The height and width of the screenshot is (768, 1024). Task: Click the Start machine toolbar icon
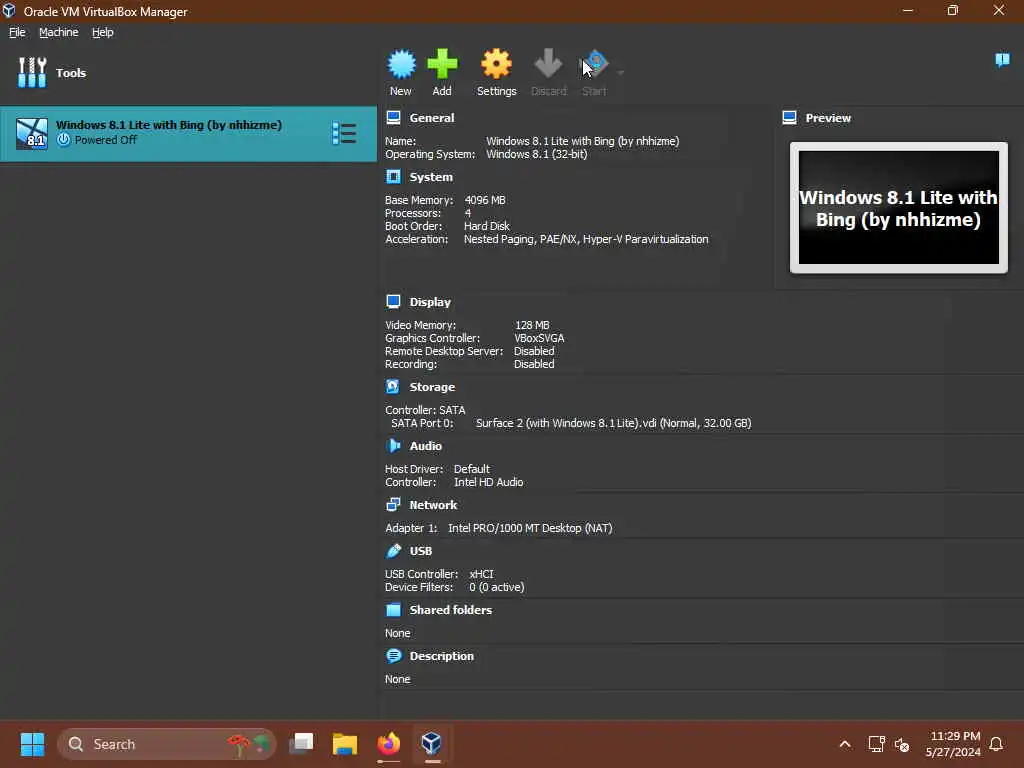[x=594, y=64]
